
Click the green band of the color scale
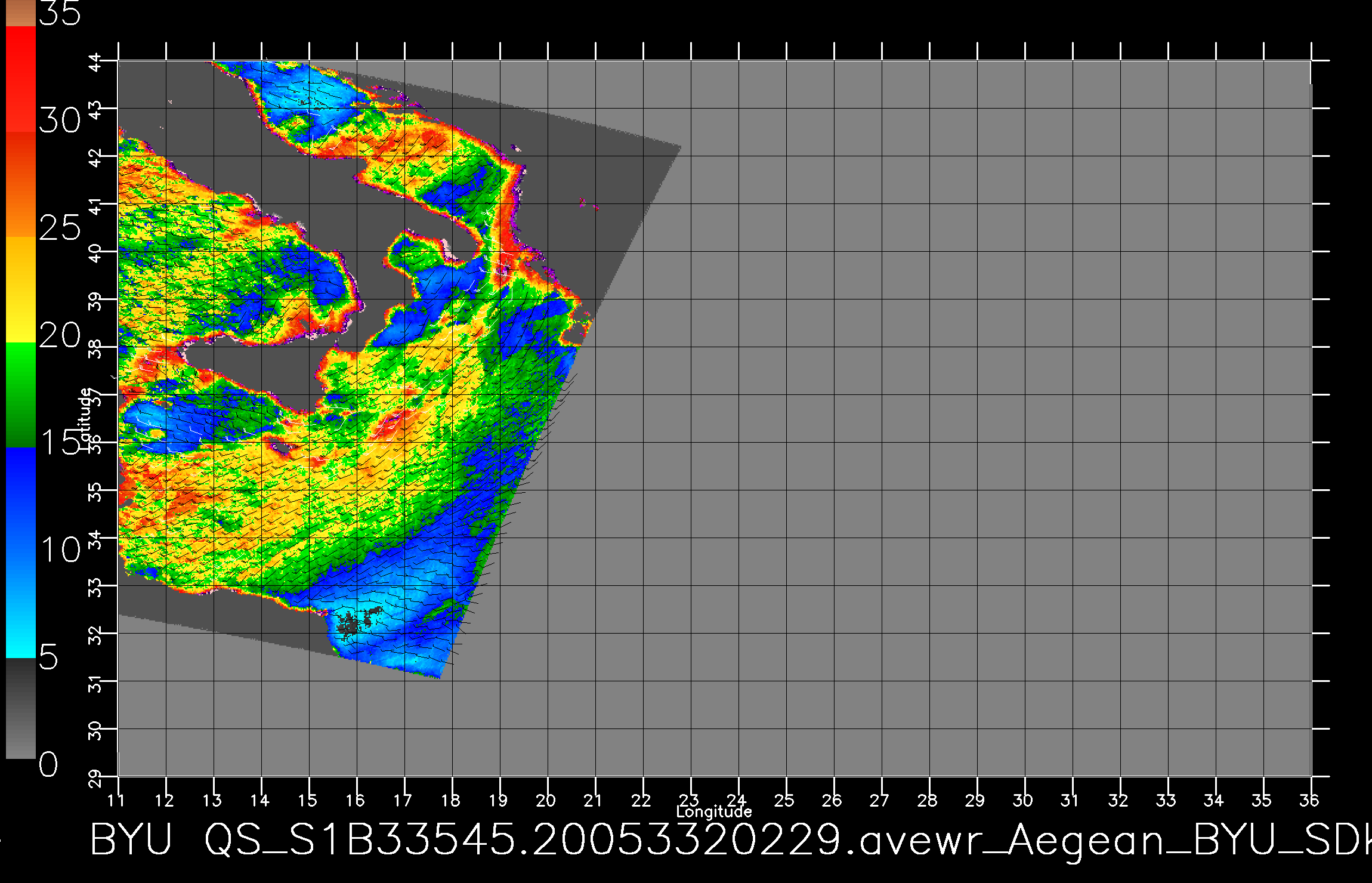pyautogui.click(x=21, y=394)
